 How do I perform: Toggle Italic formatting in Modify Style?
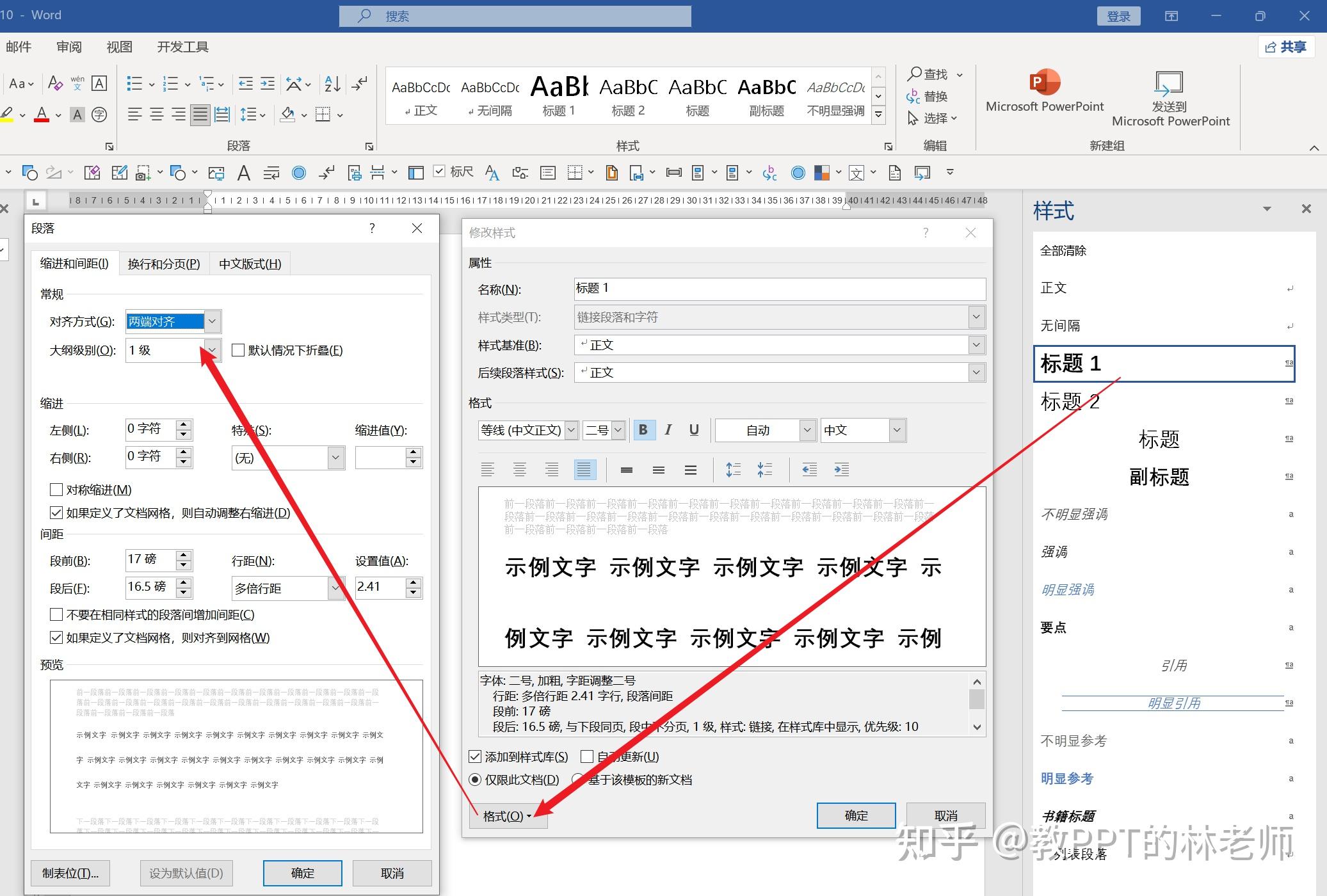click(x=668, y=430)
